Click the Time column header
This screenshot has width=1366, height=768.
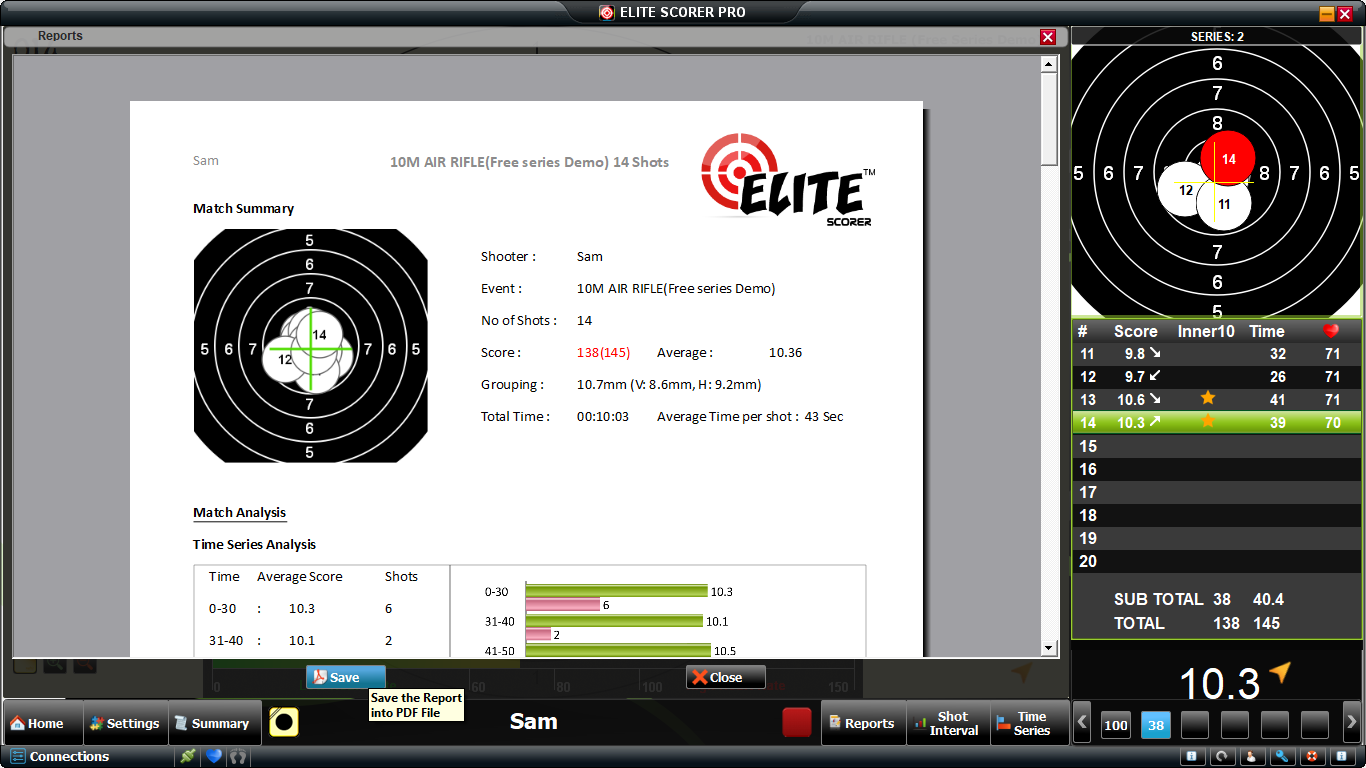(x=1267, y=331)
